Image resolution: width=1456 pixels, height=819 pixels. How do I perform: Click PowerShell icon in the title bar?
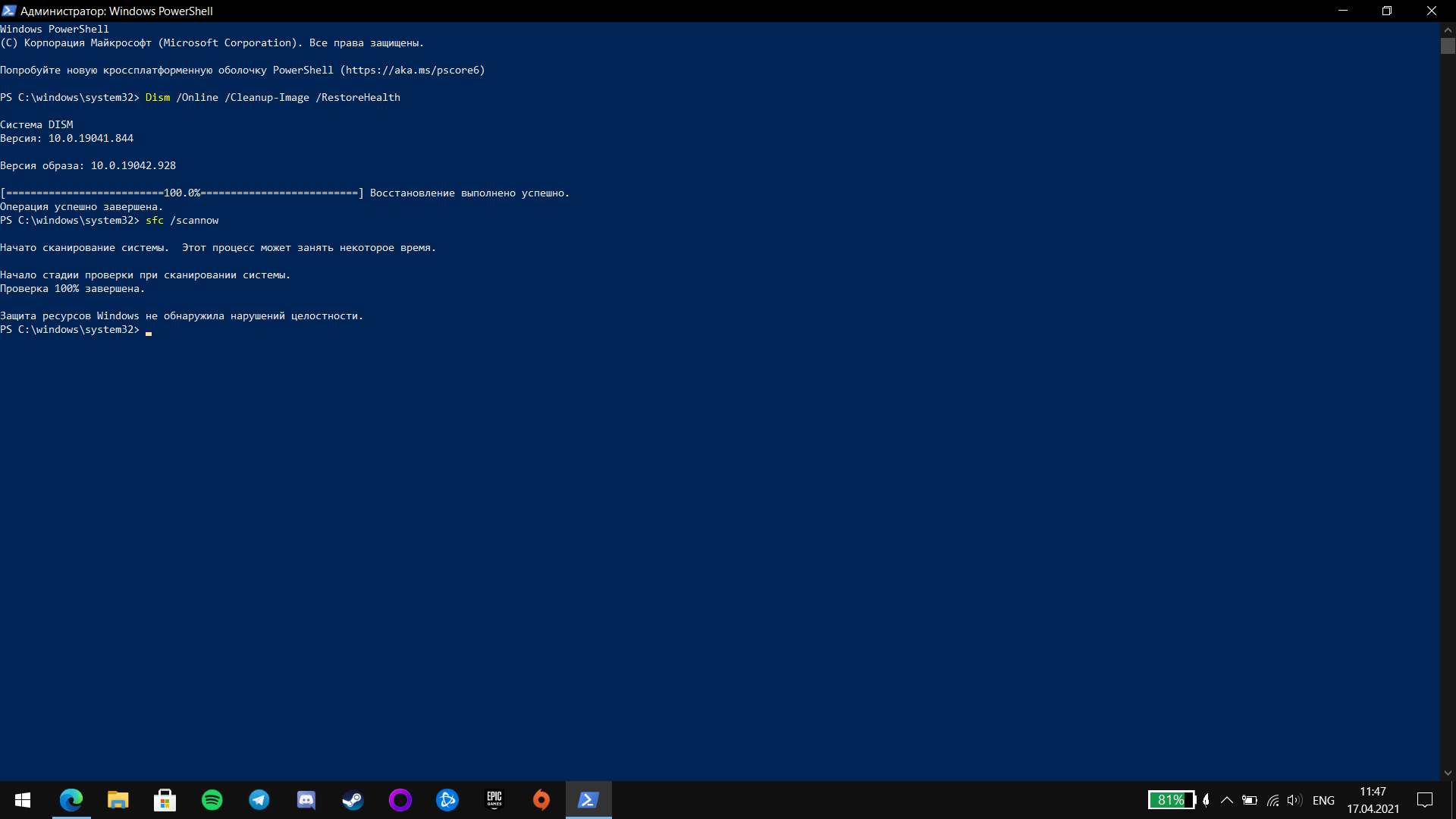click(x=9, y=11)
